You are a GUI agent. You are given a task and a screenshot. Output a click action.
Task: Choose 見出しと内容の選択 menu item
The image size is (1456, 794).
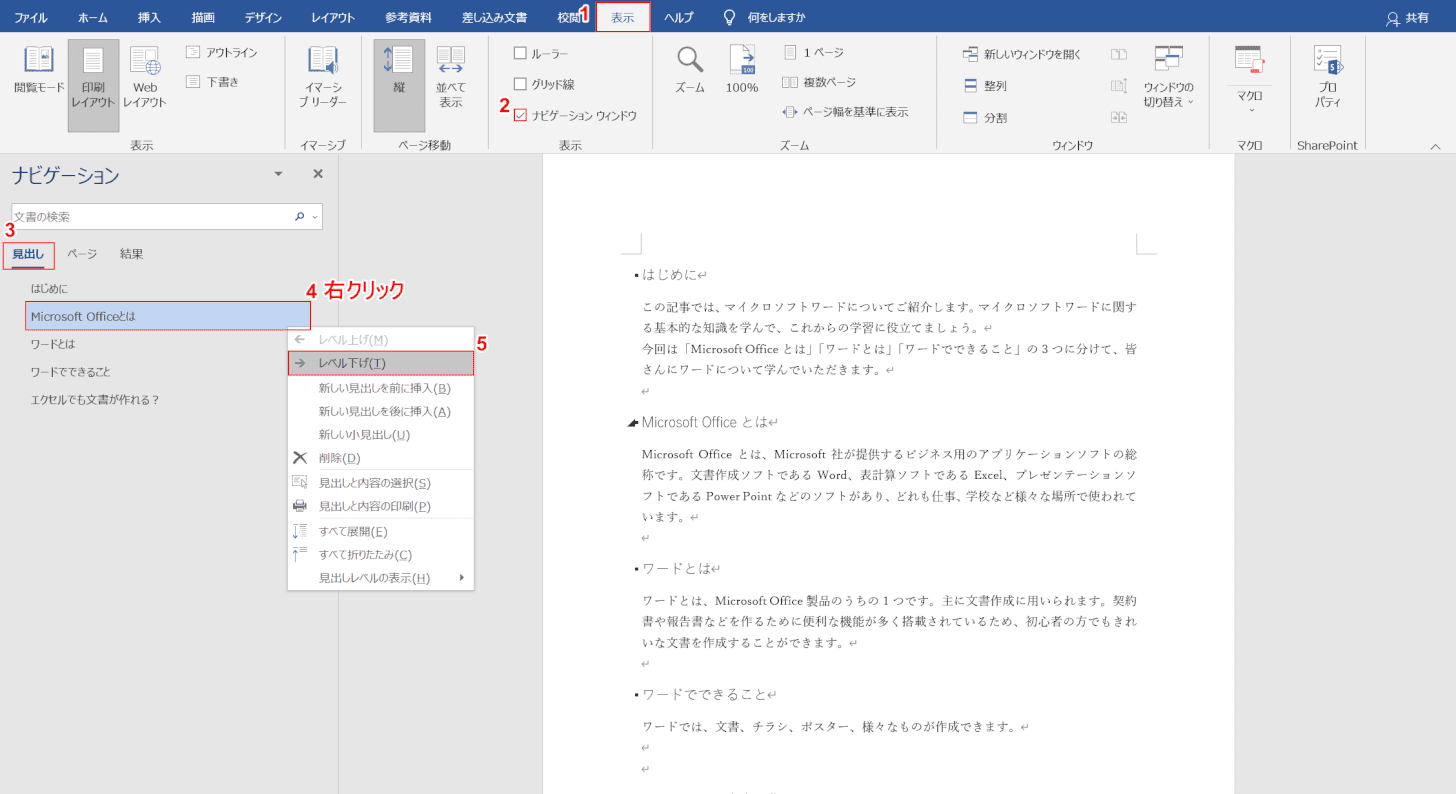tap(381, 483)
